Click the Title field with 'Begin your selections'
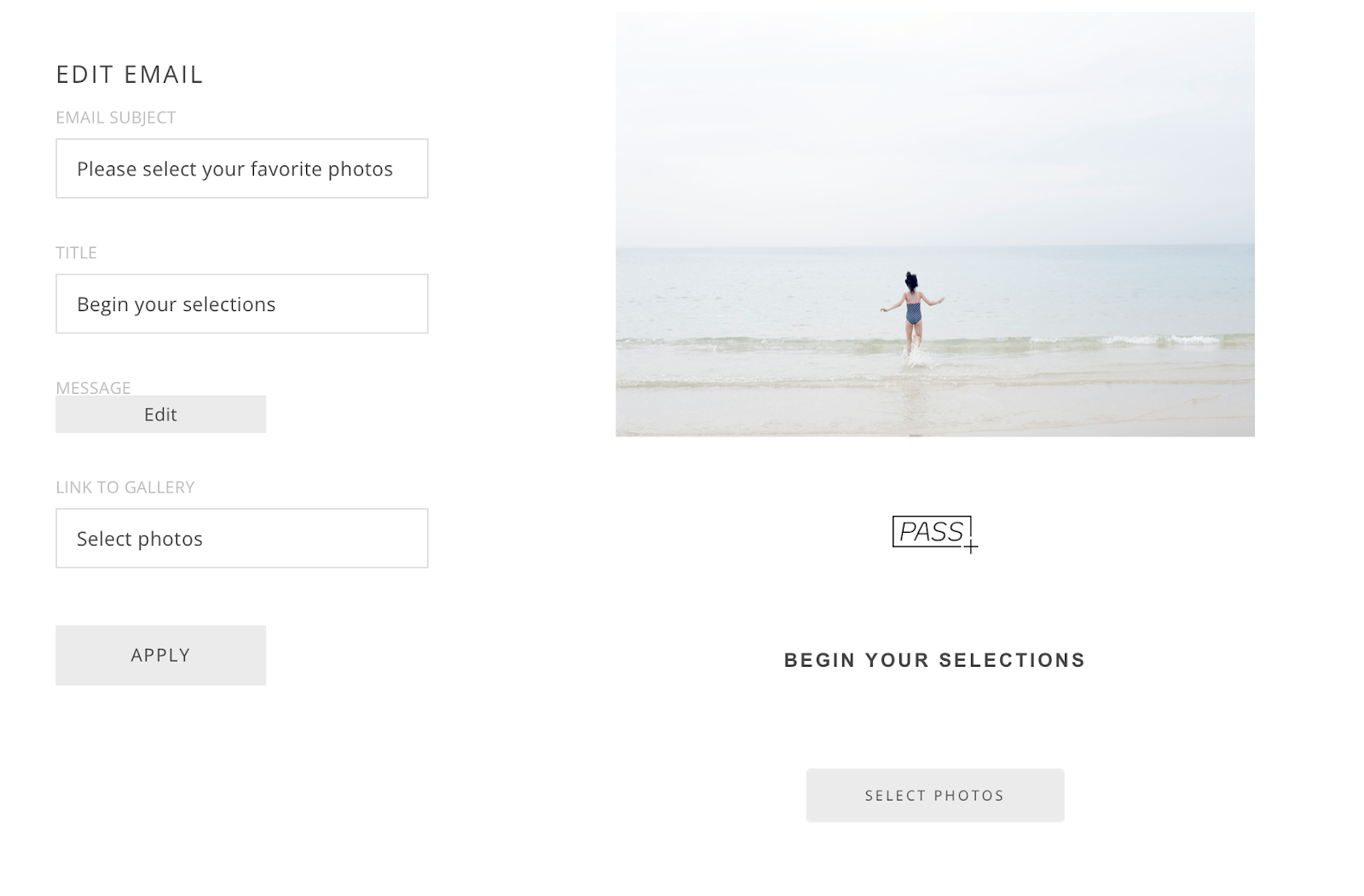The image size is (1364, 896). (x=242, y=303)
